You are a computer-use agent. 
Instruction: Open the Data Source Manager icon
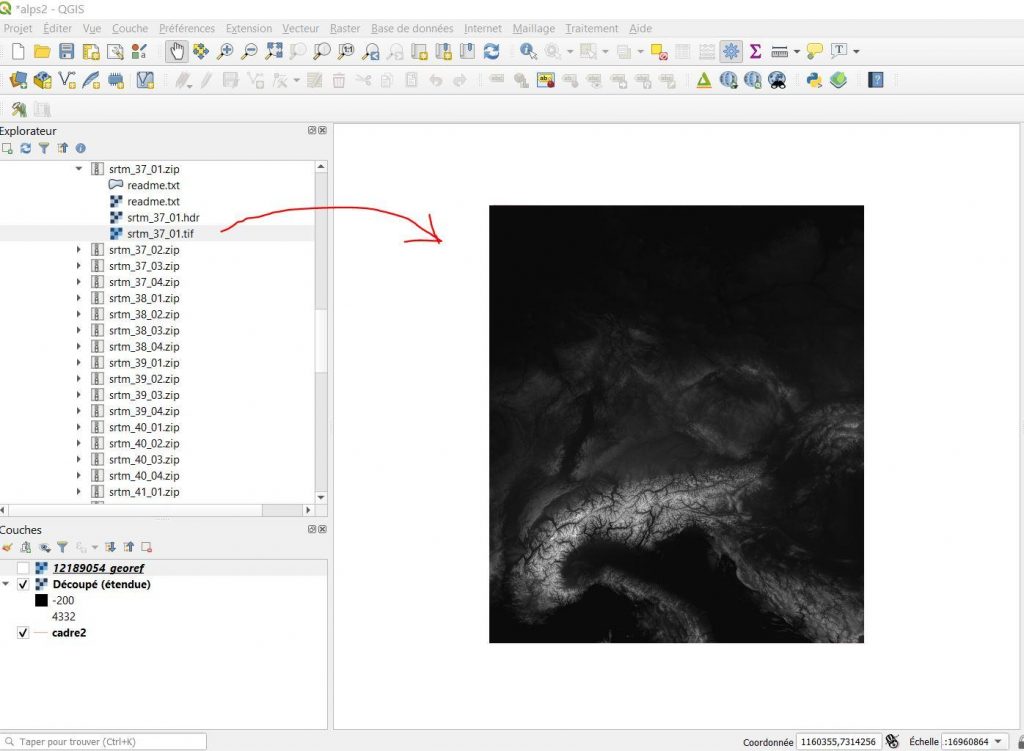(x=18, y=80)
